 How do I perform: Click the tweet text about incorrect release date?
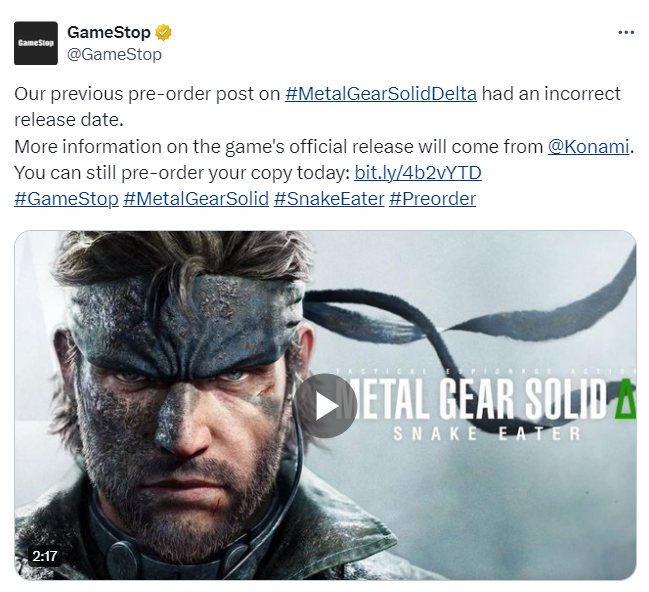click(x=317, y=107)
